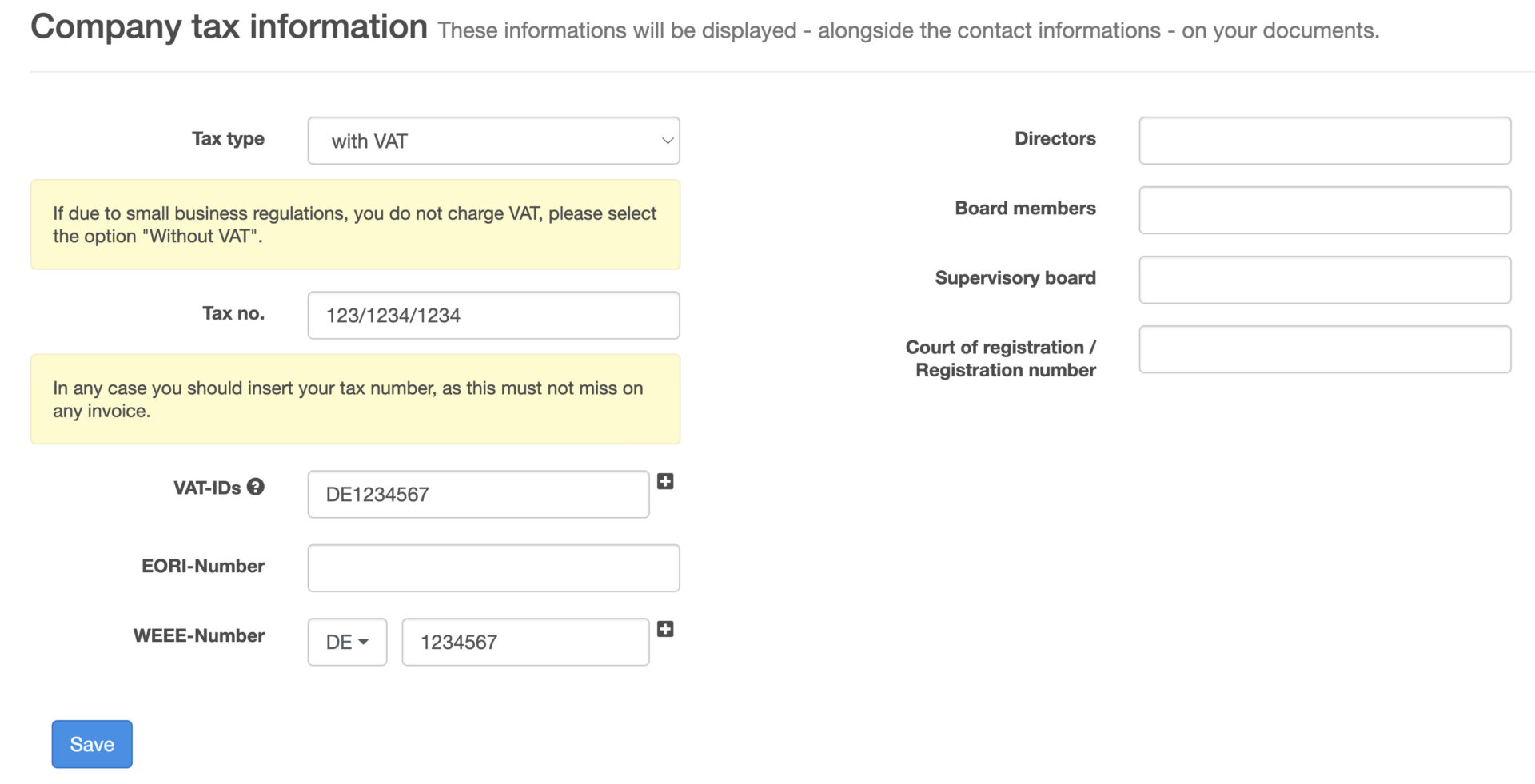Click the Tax type label

(228, 138)
